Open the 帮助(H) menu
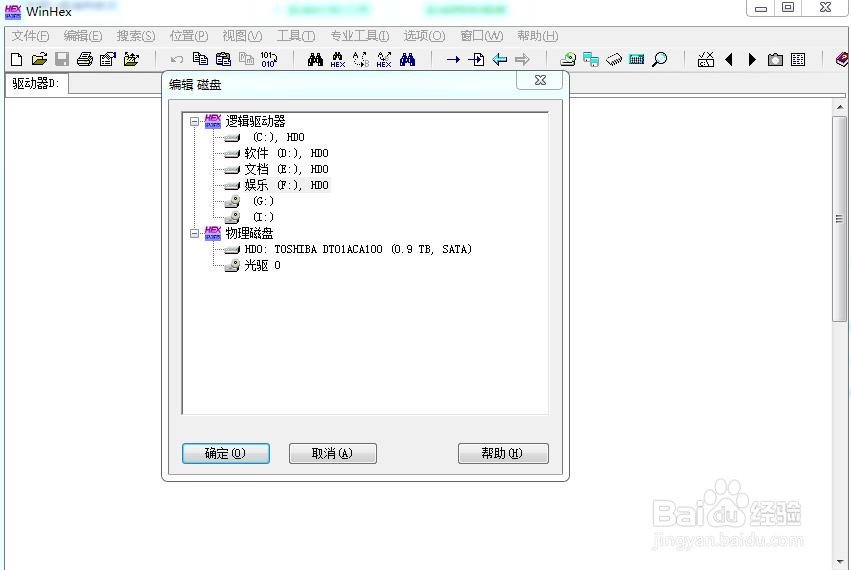The width and height of the screenshot is (851, 570). (537, 36)
